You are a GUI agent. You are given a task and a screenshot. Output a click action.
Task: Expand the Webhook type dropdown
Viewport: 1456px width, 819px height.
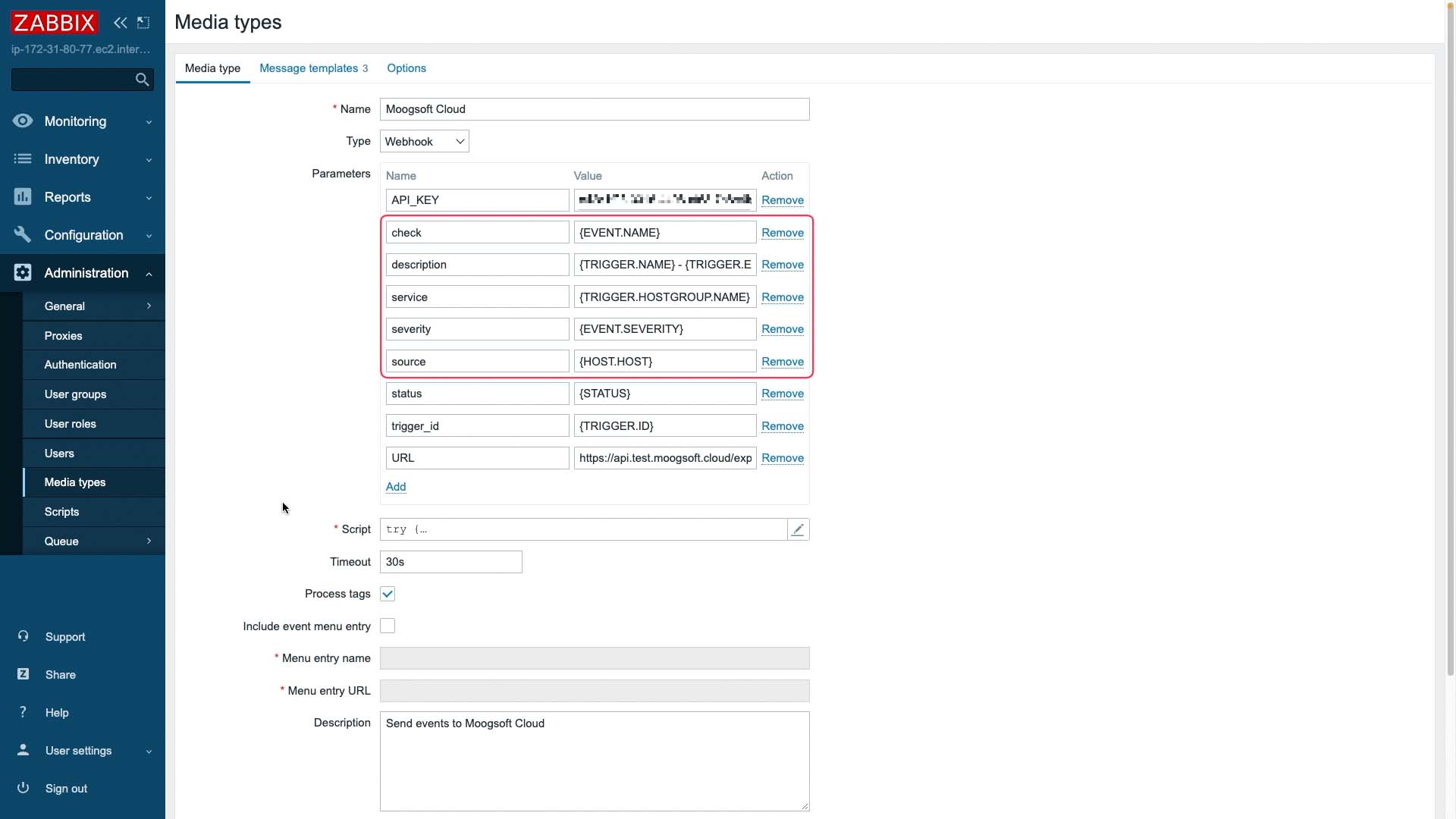(x=459, y=140)
